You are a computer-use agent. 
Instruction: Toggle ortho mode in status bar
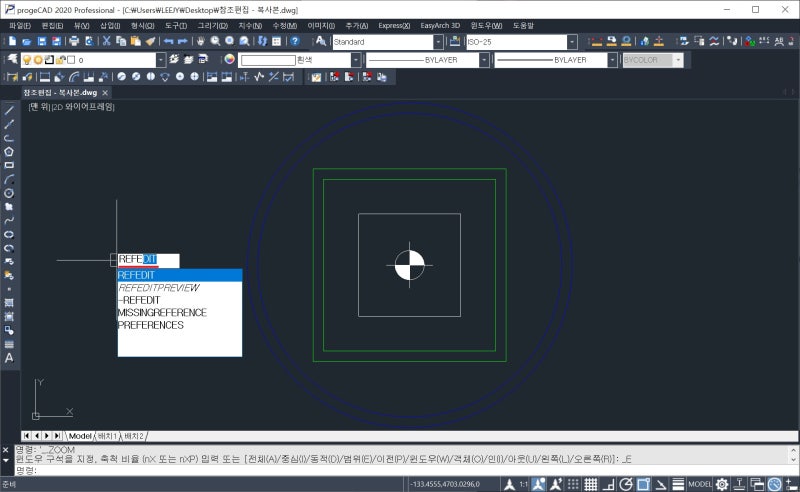point(609,484)
